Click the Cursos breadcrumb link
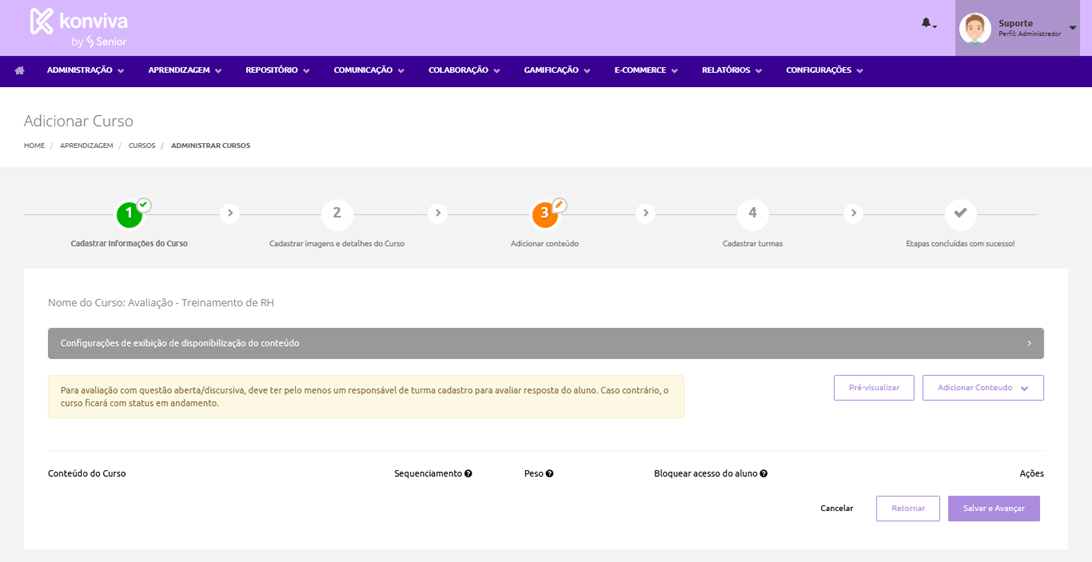This screenshot has height=562, width=1092. pos(142,146)
